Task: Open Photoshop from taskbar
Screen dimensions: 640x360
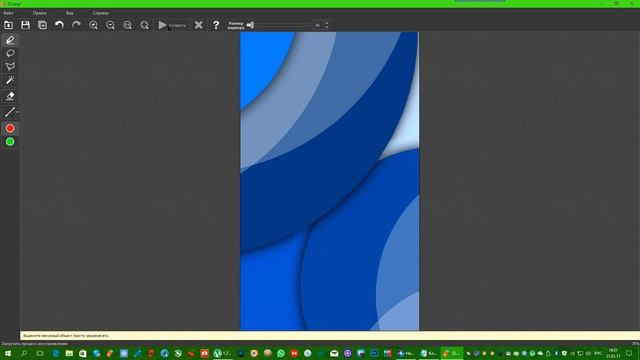Action: click(374, 353)
